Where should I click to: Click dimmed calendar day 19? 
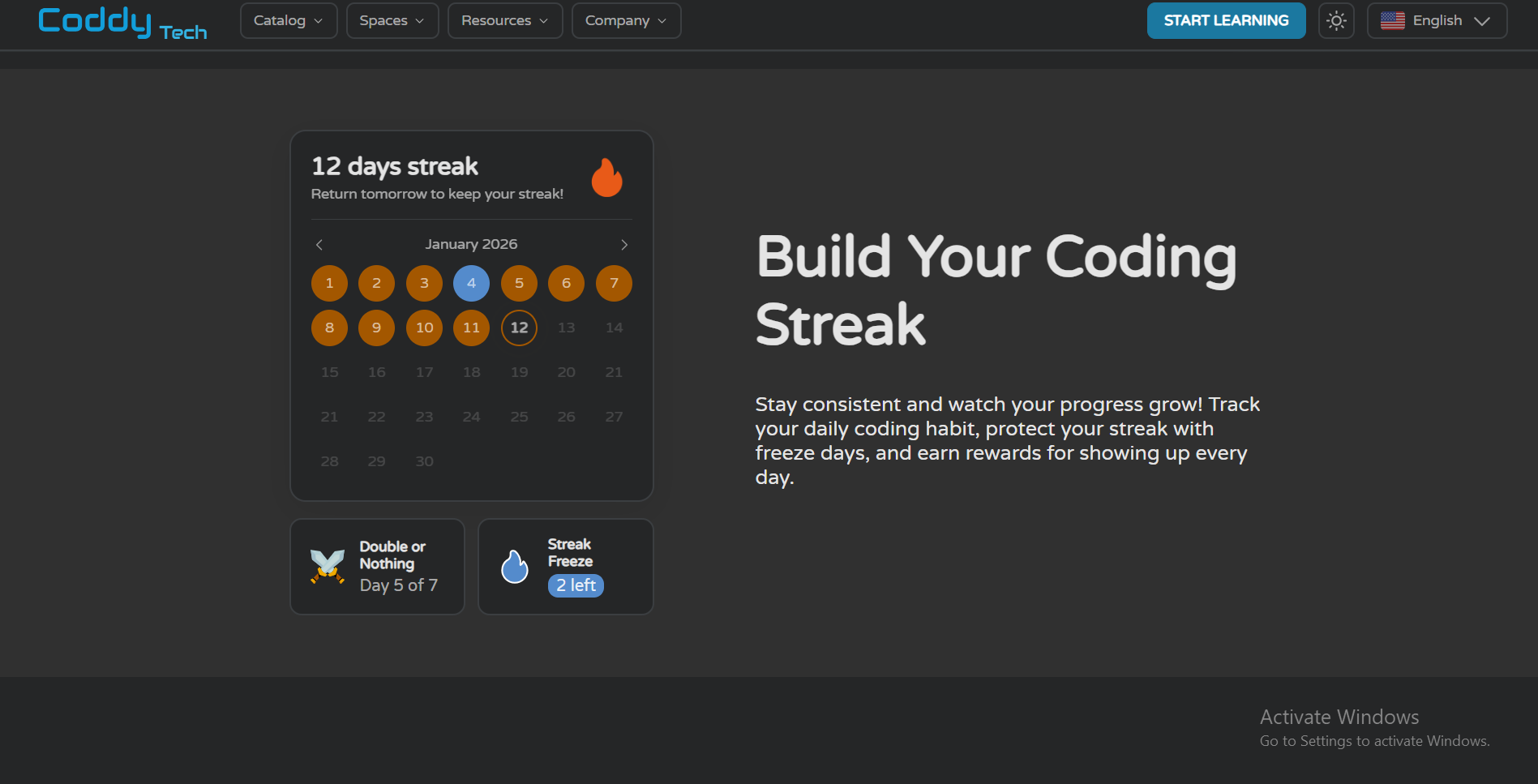(x=519, y=372)
